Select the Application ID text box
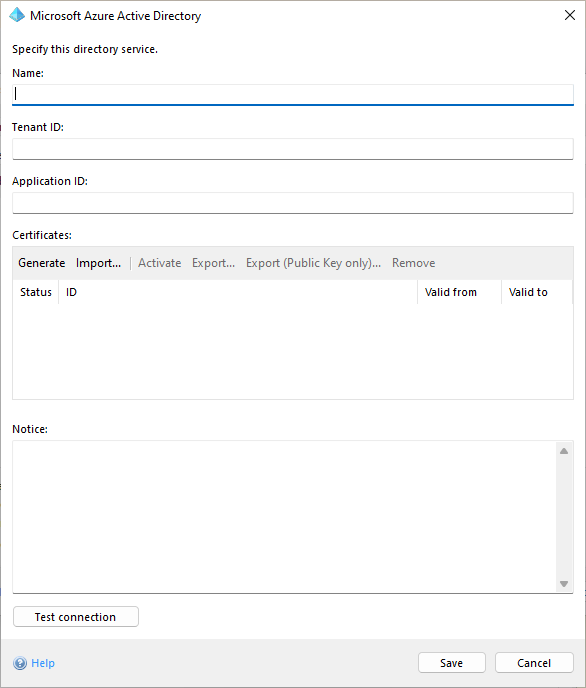 tap(293, 203)
